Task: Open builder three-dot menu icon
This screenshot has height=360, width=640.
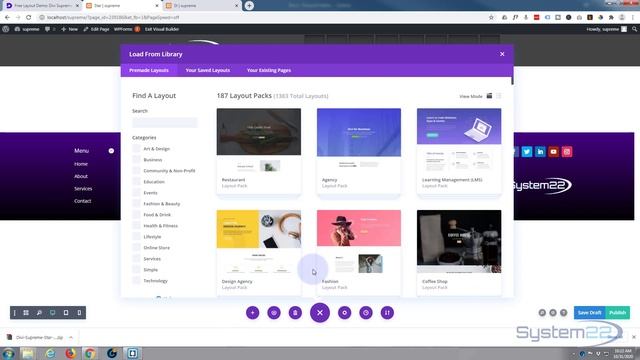Action: [15, 313]
